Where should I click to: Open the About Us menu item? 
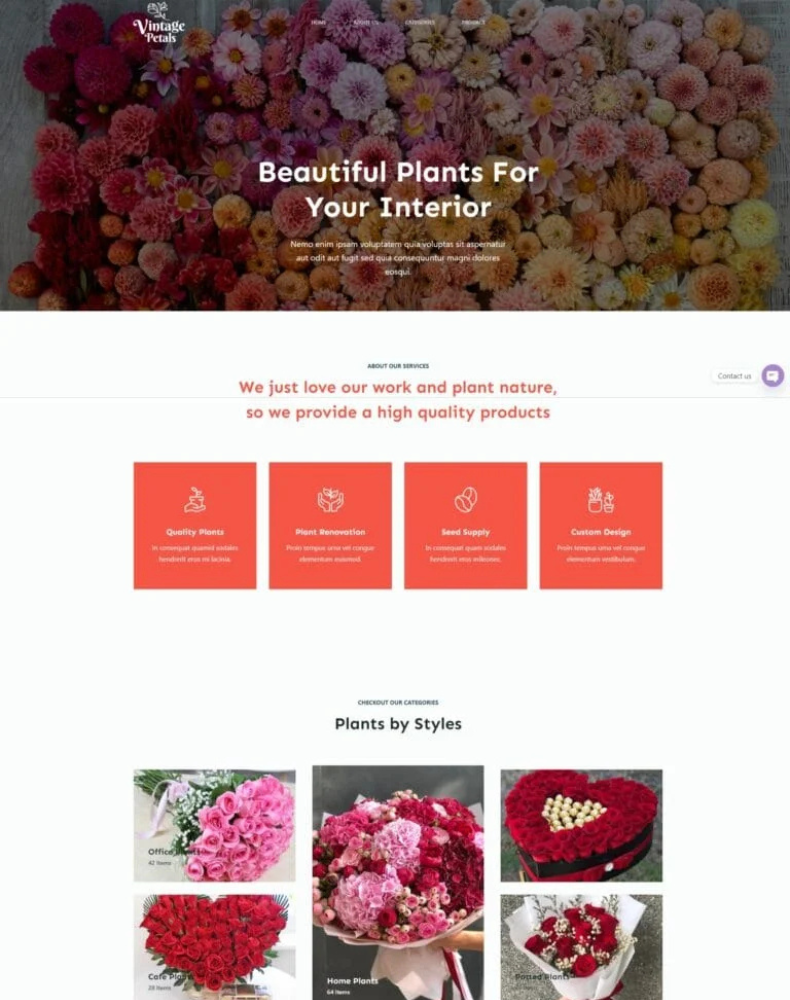pos(366,22)
